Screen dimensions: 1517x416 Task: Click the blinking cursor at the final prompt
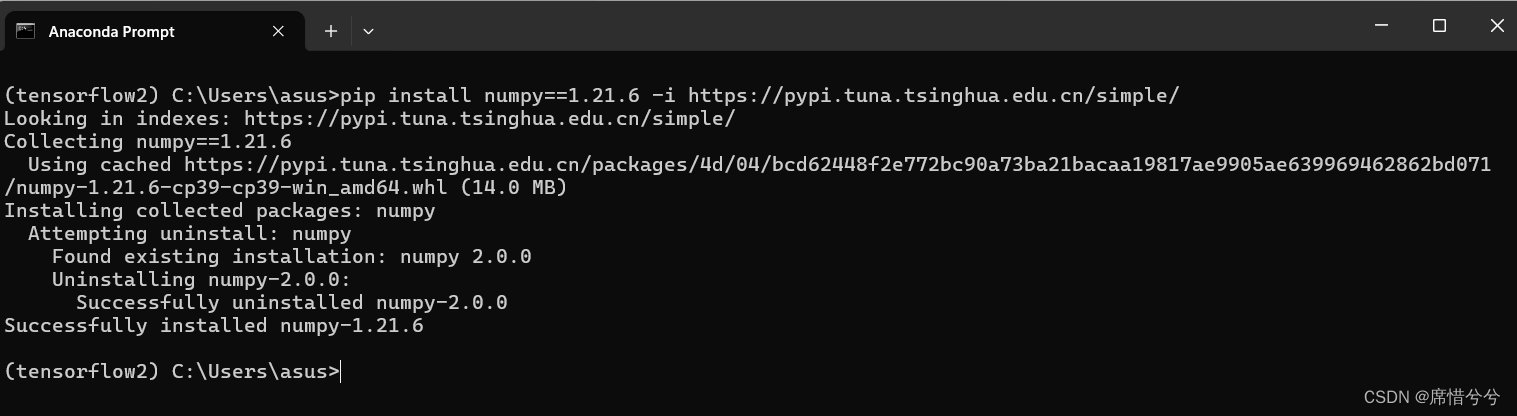[x=341, y=372]
